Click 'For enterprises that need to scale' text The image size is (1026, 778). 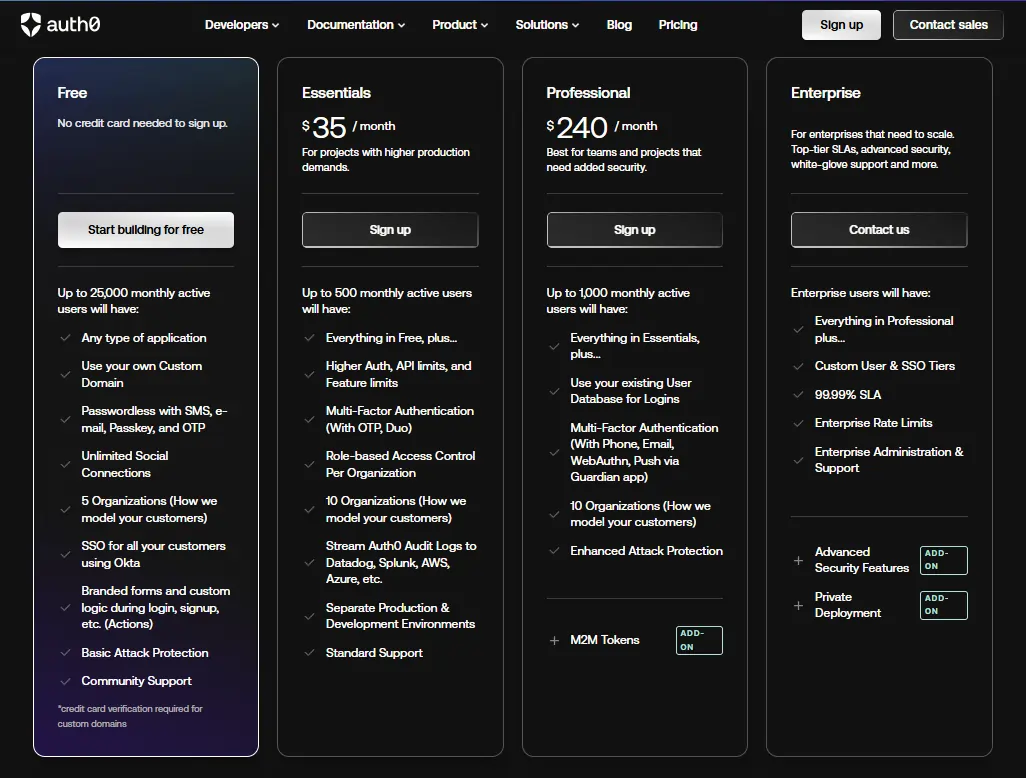point(872,149)
